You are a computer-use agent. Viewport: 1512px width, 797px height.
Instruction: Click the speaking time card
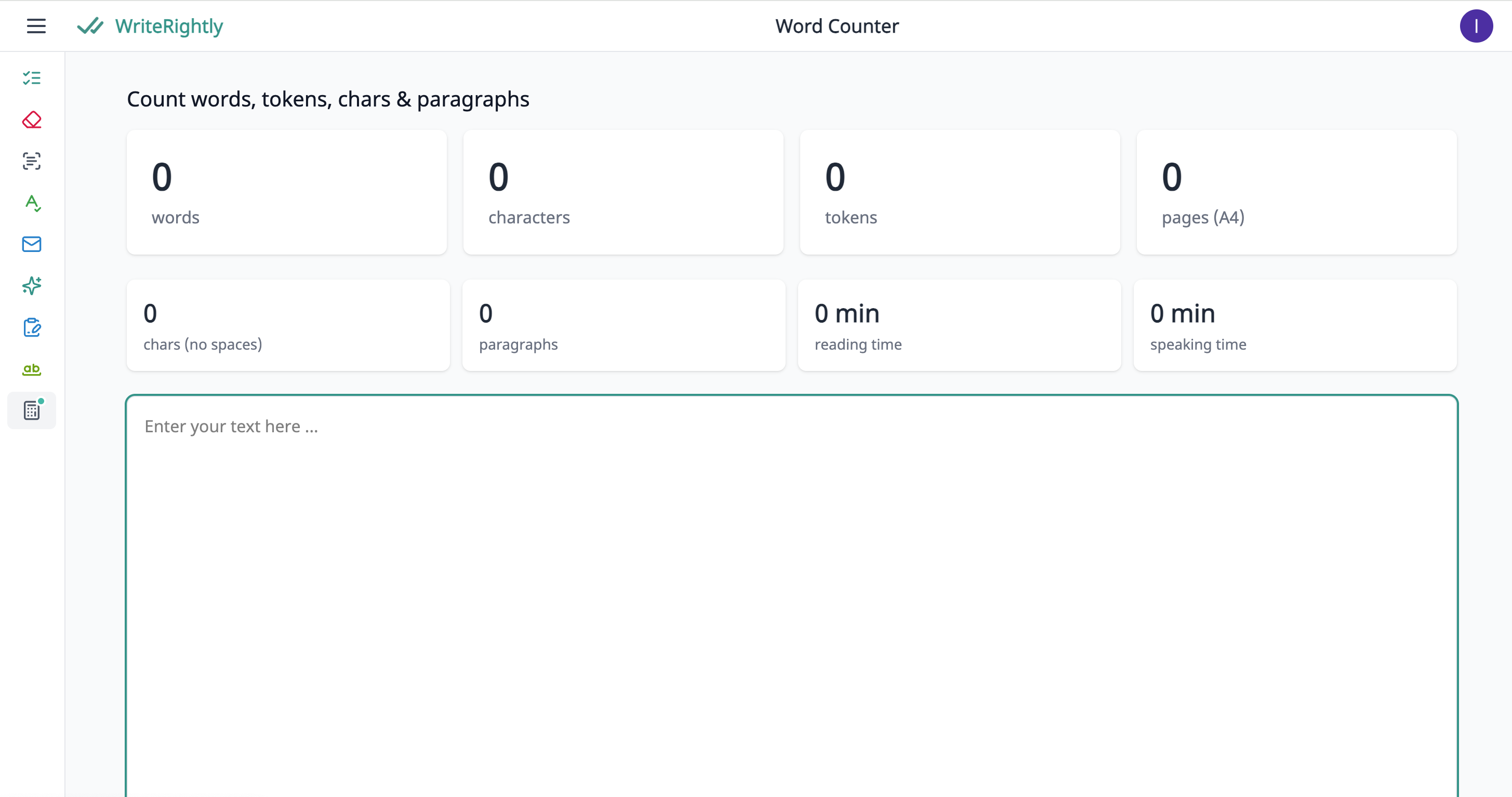coord(1295,325)
